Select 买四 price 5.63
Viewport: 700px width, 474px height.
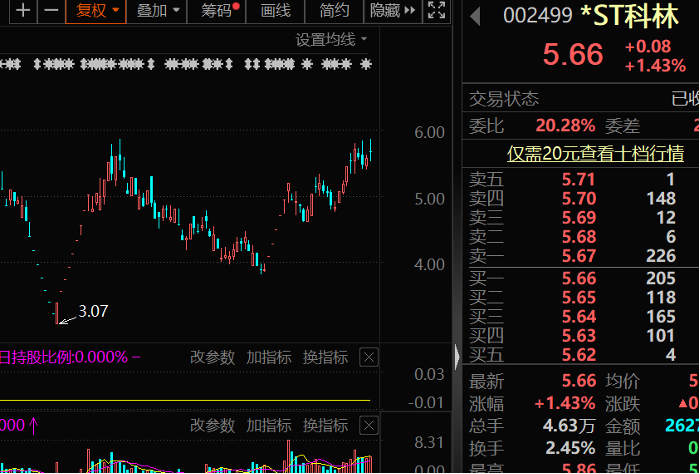click(579, 336)
